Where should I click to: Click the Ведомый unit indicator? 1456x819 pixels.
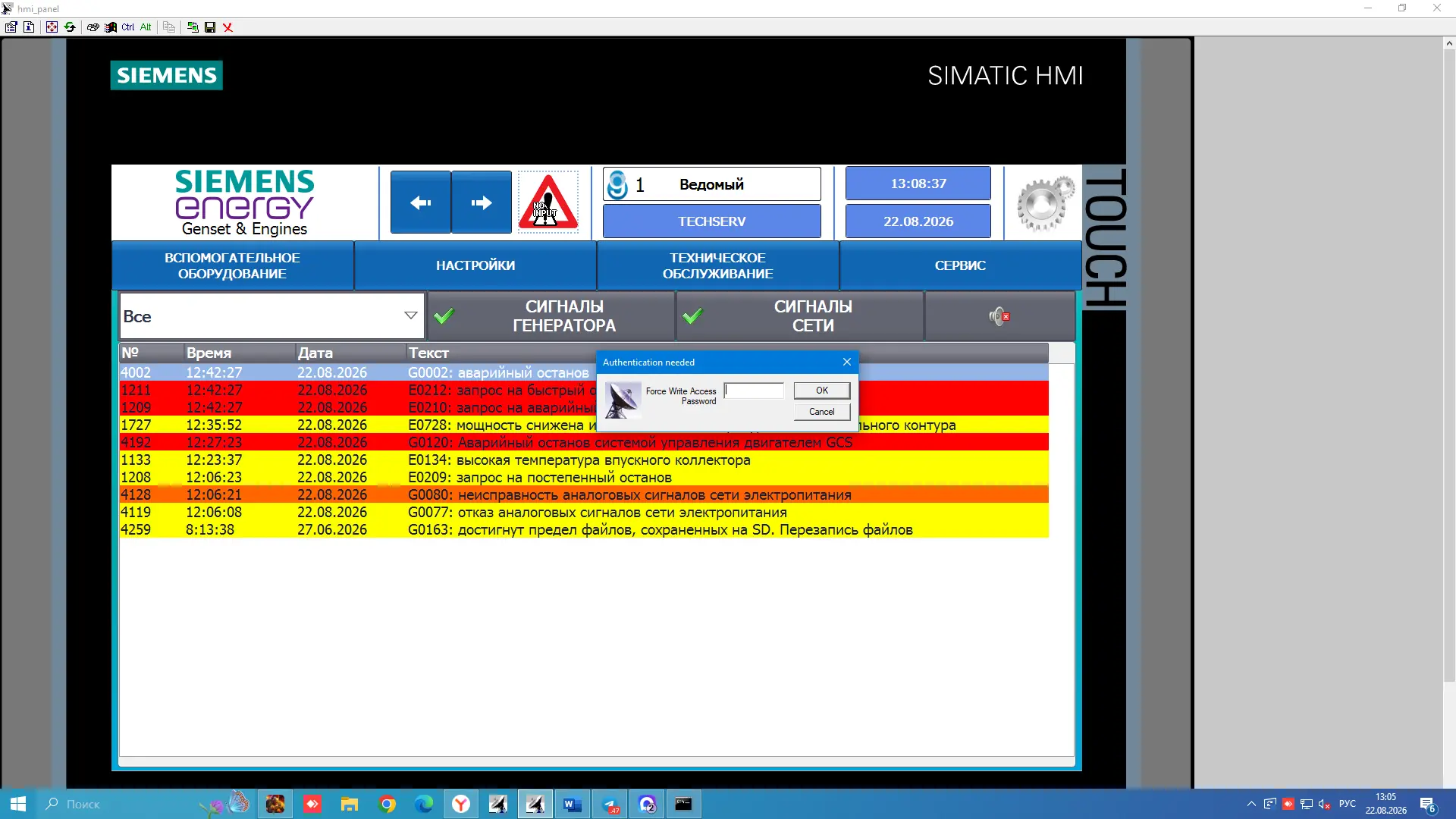(711, 184)
